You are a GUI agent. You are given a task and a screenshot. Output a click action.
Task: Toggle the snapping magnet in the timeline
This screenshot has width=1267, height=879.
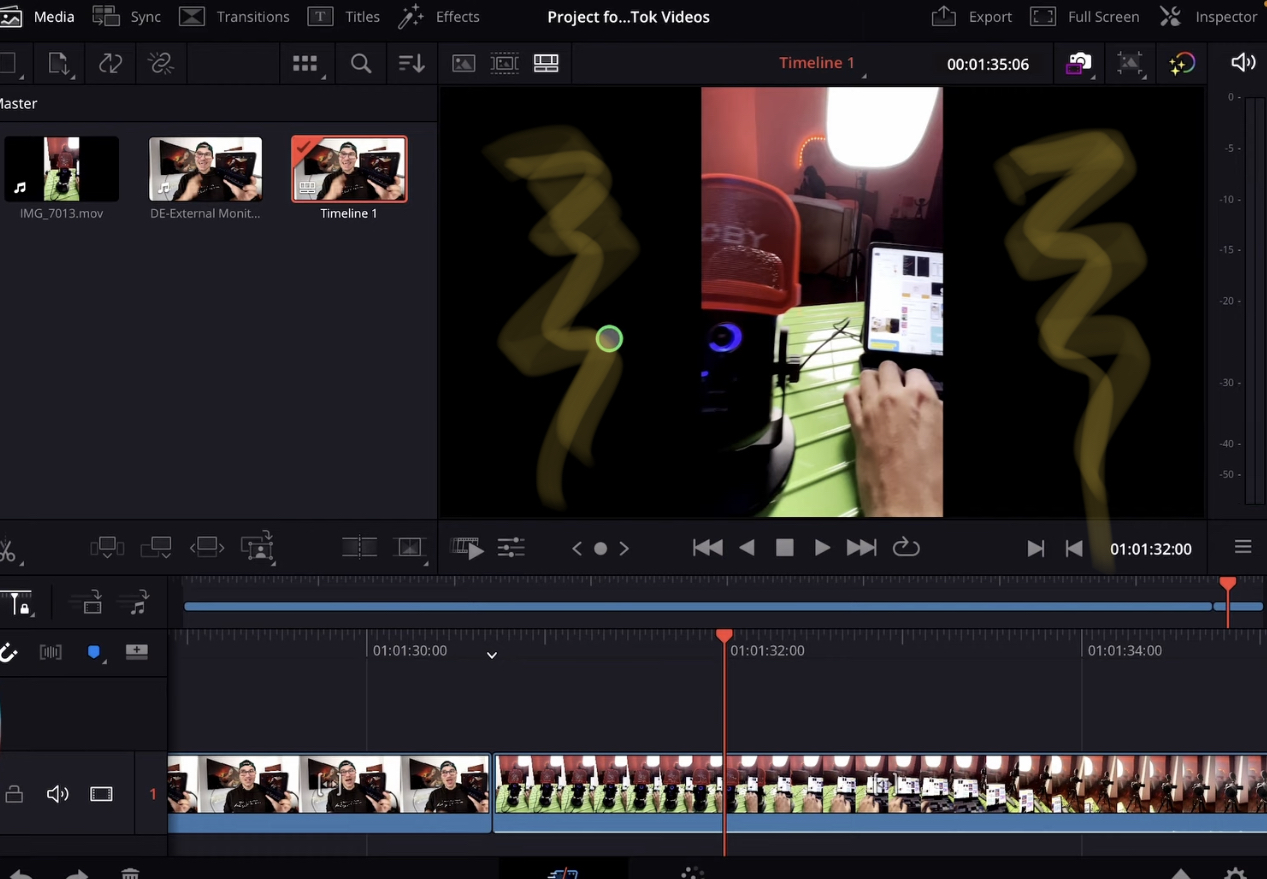10,652
